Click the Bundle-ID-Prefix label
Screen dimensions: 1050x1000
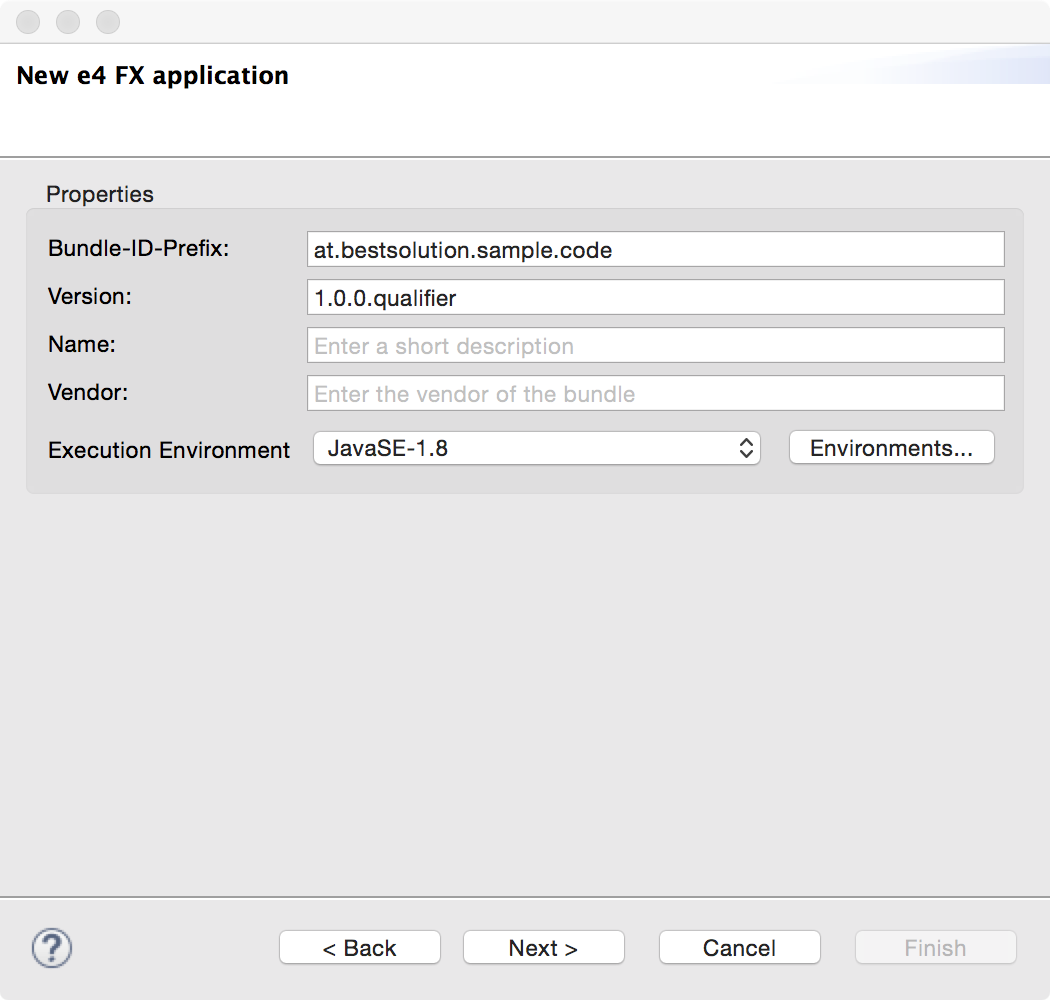pos(139,249)
